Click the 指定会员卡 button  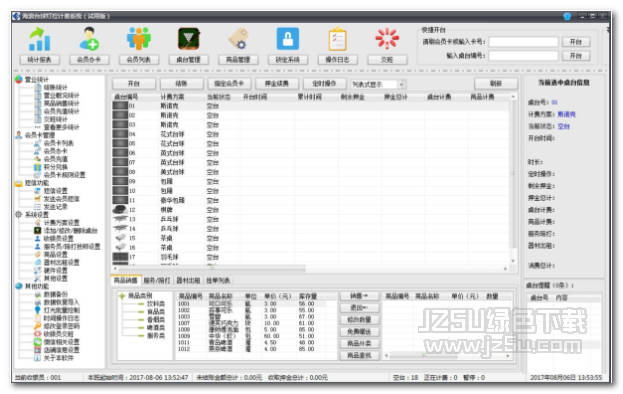229,83
